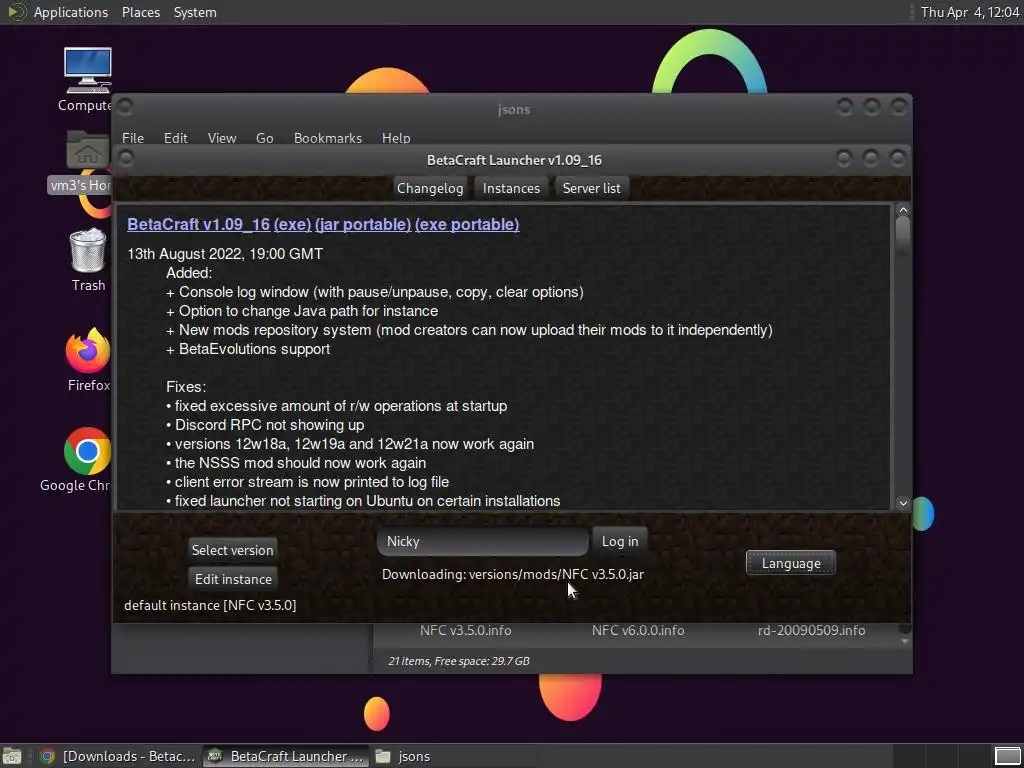The width and height of the screenshot is (1024, 768).
Task: Select rd-20090509.info file in jsons
Action: 811,630
